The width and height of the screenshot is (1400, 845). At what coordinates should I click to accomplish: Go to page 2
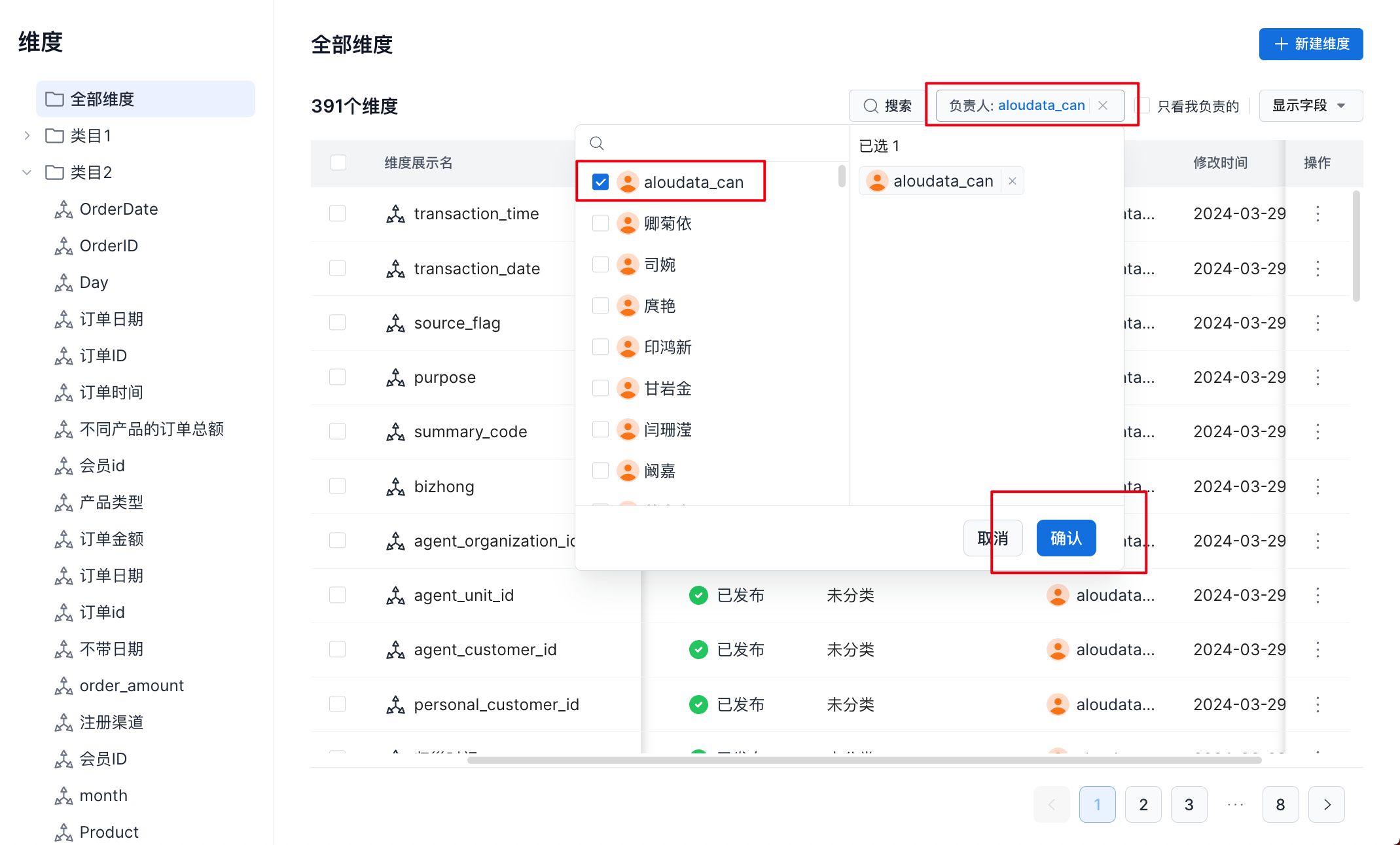point(1143,804)
